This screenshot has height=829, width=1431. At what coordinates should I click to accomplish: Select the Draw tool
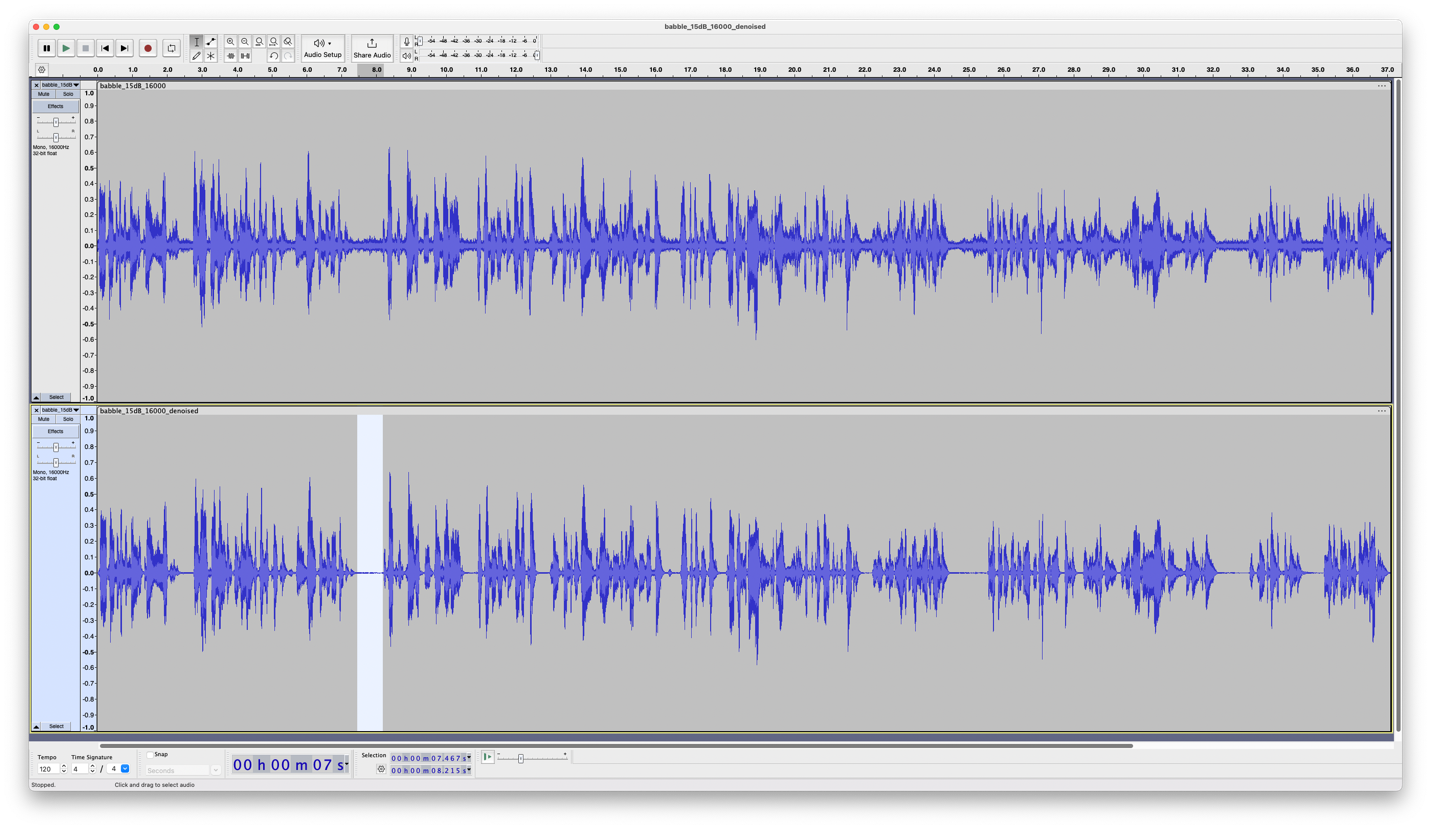(x=196, y=55)
